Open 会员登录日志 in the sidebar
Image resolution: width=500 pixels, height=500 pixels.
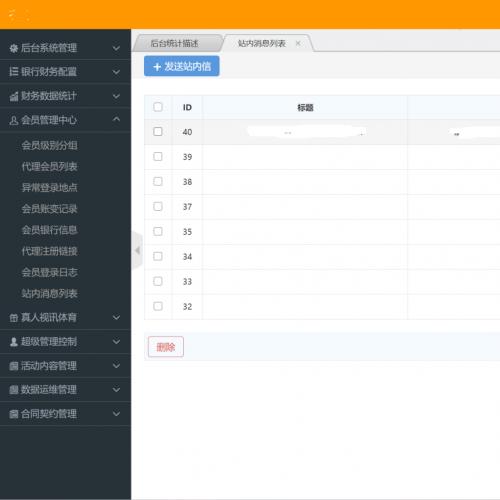pos(49,272)
